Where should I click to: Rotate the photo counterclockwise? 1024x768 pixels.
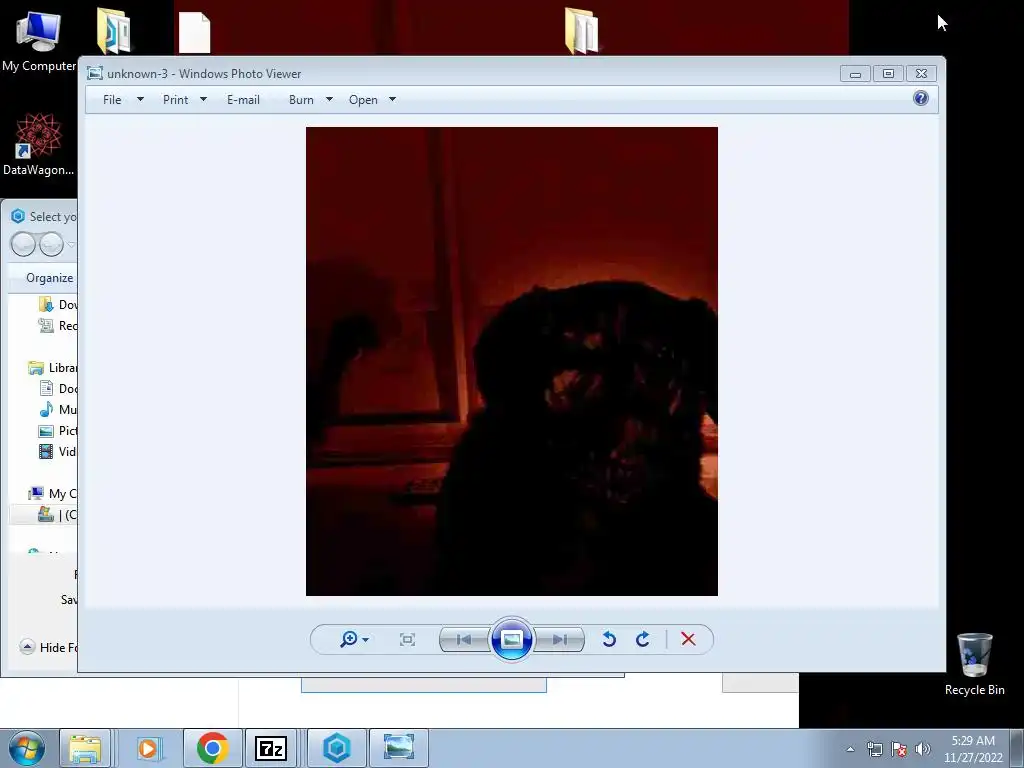pos(609,639)
